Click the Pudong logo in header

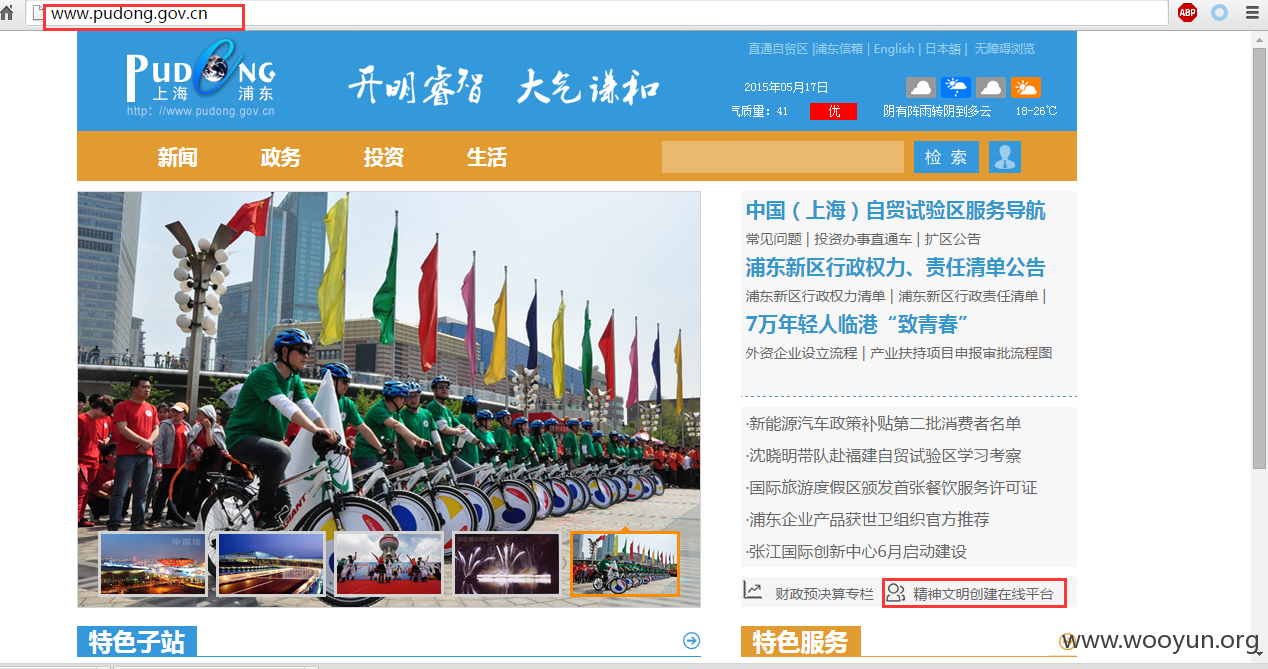[201, 79]
